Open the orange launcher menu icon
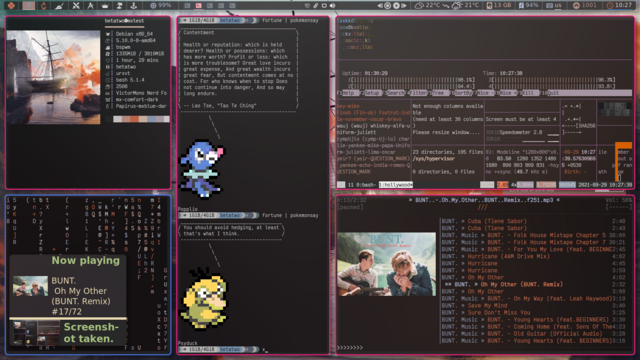Image resolution: width=640 pixels, height=360 pixels. point(11,5)
